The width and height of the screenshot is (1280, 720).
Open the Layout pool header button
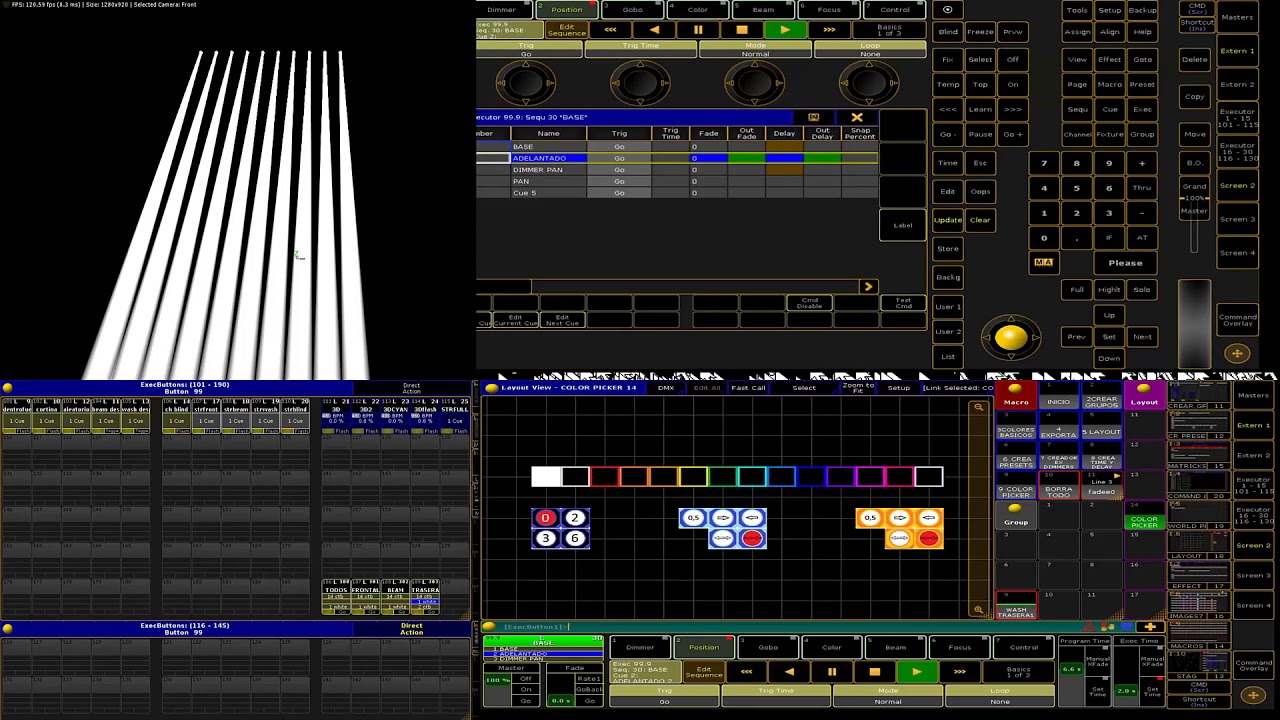click(x=1144, y=396)
